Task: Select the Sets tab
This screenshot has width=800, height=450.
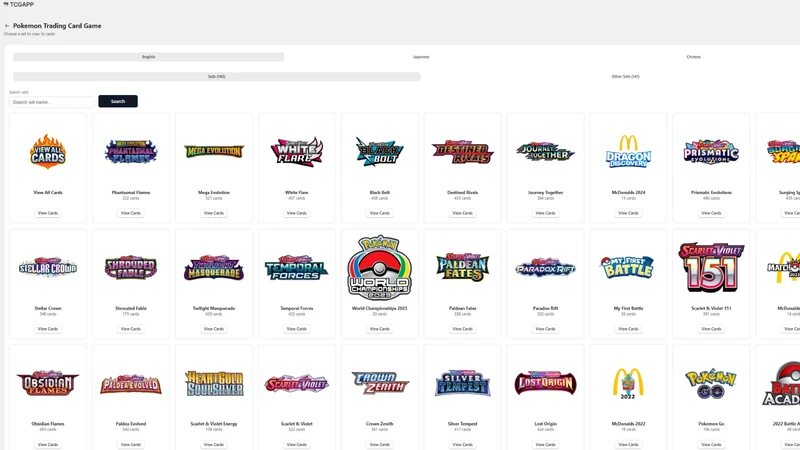Action: [216, 77]
